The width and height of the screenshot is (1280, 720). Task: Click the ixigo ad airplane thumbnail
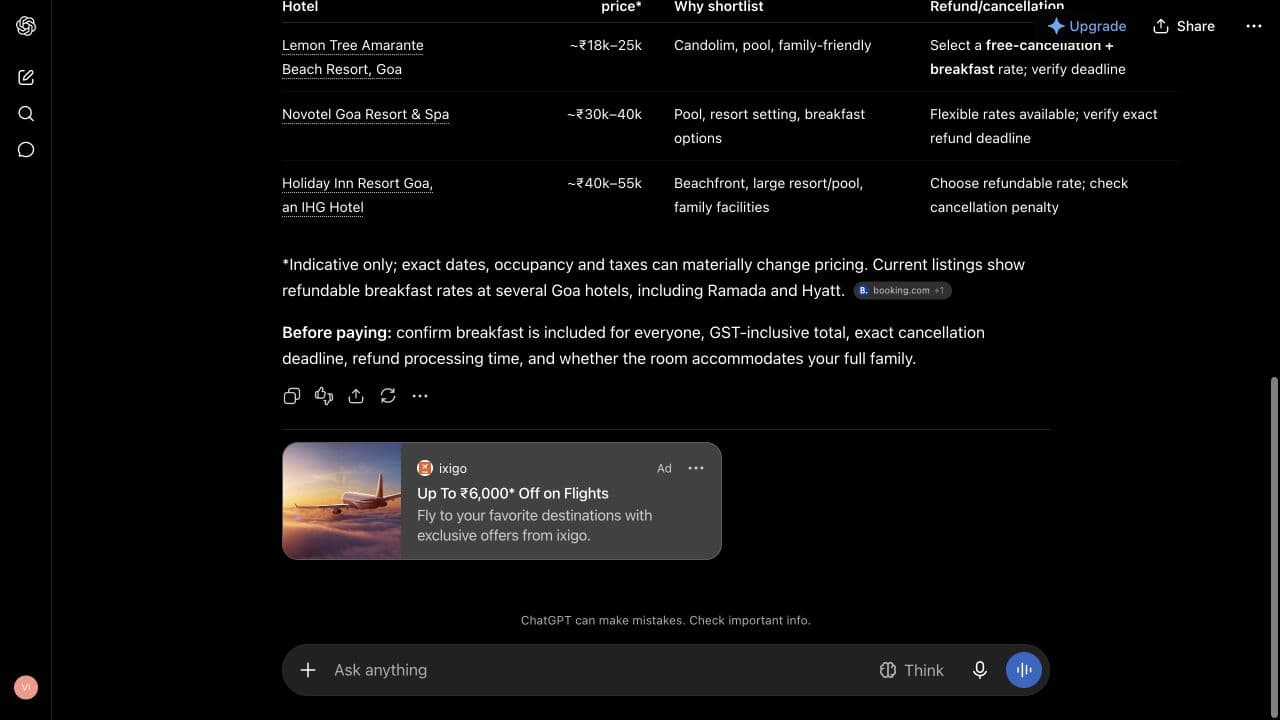342,501
